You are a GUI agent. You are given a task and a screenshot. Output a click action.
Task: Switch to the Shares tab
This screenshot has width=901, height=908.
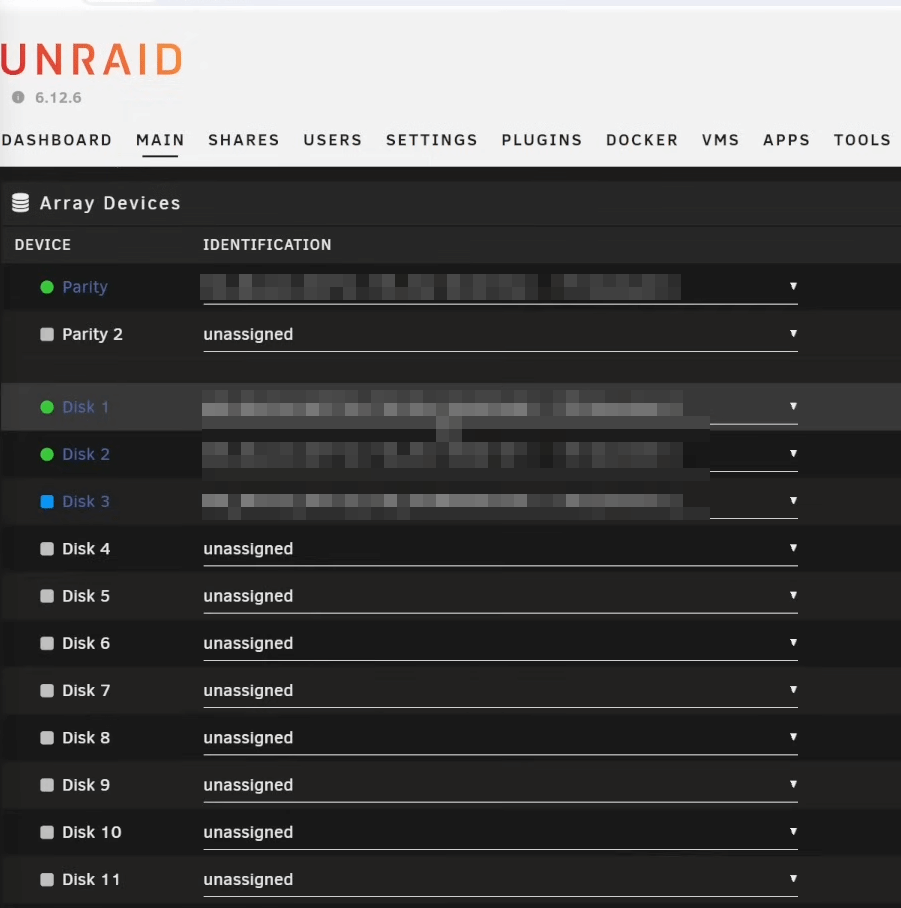(243, 140)
